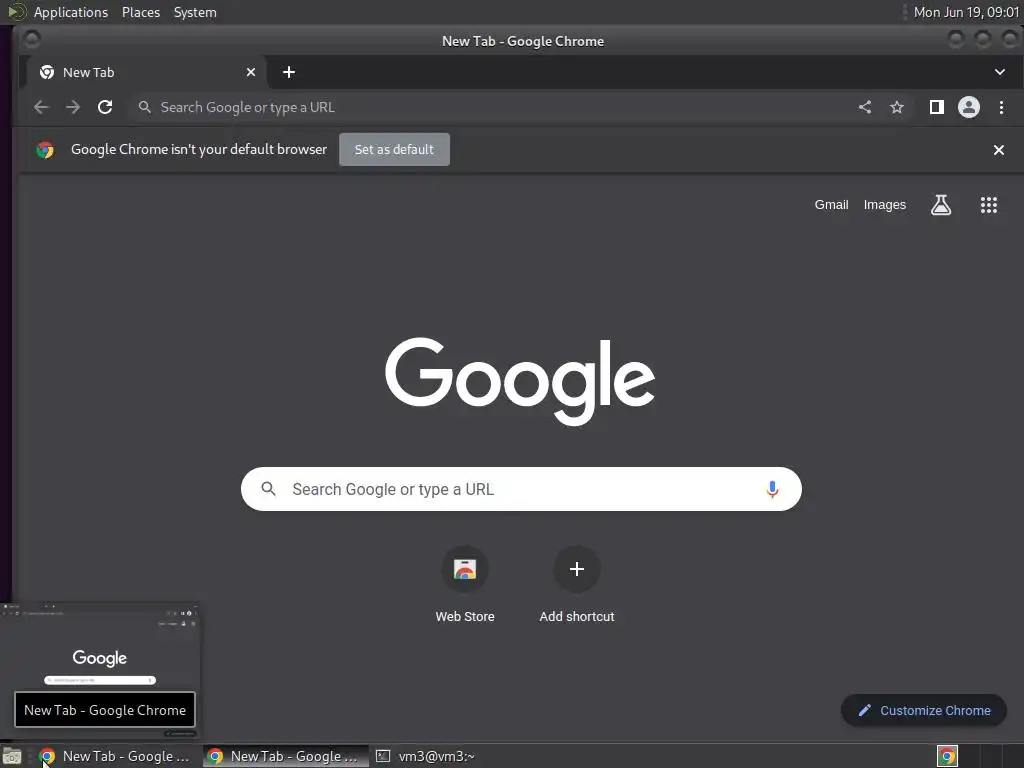Open a new tab with the plus button
Viewport: 1024px width, 768px height.
click(289, 72)
